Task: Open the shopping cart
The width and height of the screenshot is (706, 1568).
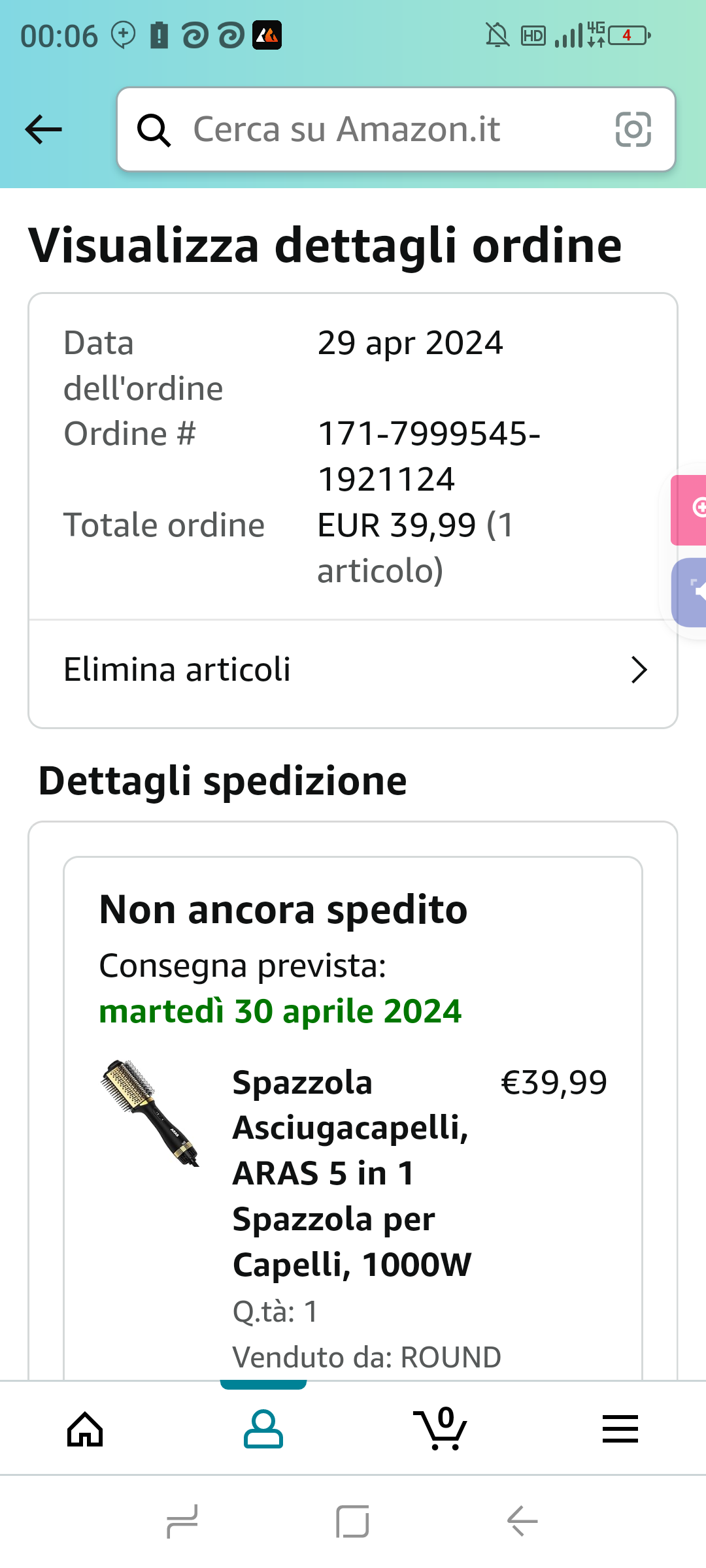Action: pyautogui.click(x=441, y=1429)
